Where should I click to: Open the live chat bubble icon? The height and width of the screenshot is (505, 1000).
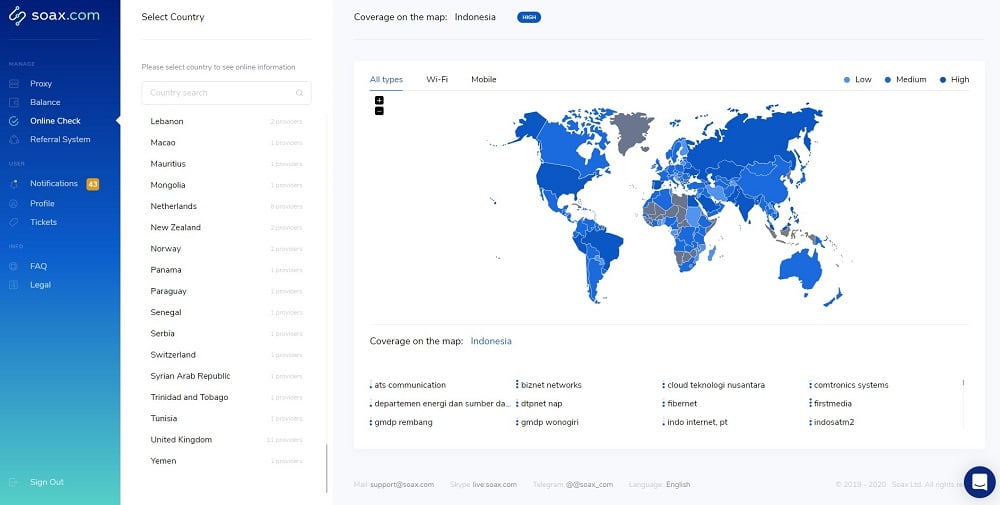(x=980, y=482)
